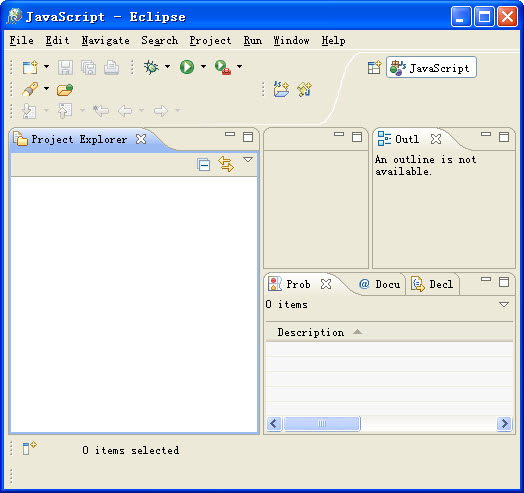Click the Problems table scroll right arrow
This screenshot has height=493, width=524.
[505, 424]
